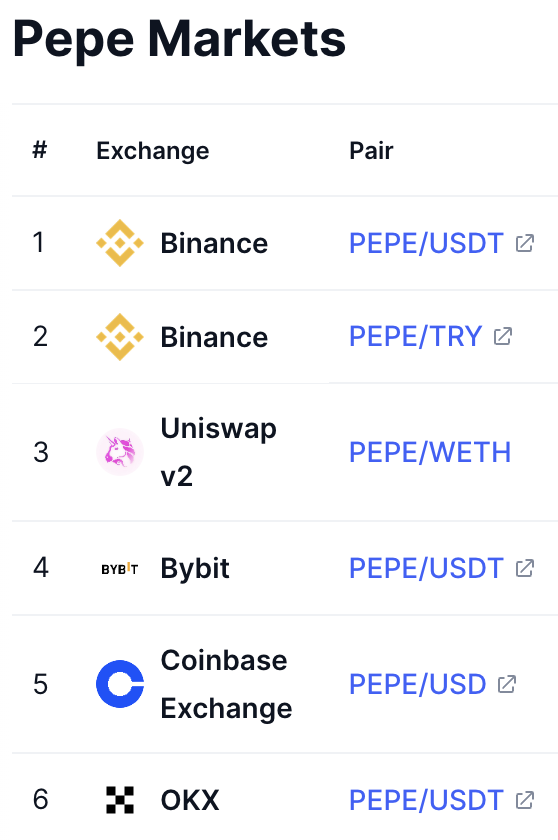Click the Binance logo in row 1
Image resolution: width=558 pixels, height=840 pixels.
click(120, 243)
